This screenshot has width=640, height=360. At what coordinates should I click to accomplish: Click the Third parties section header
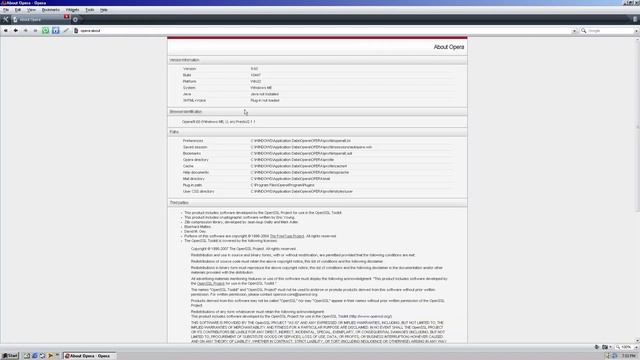tap(317, 202)
